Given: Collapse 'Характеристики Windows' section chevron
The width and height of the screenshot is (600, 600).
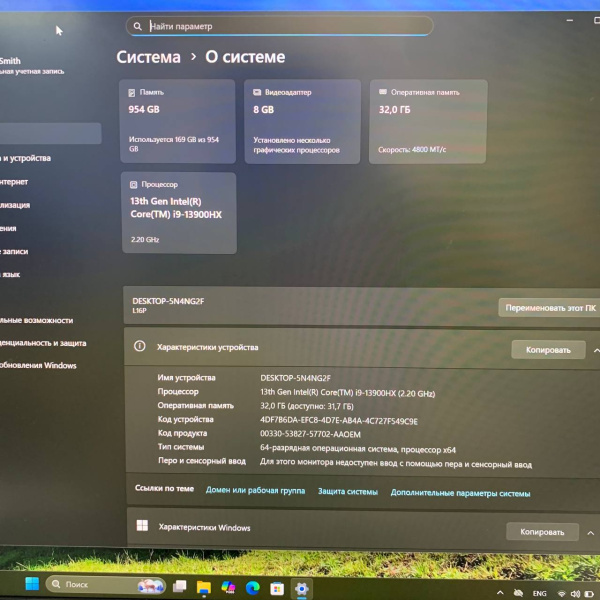Looking at the screenshot, I should (590, 533).
